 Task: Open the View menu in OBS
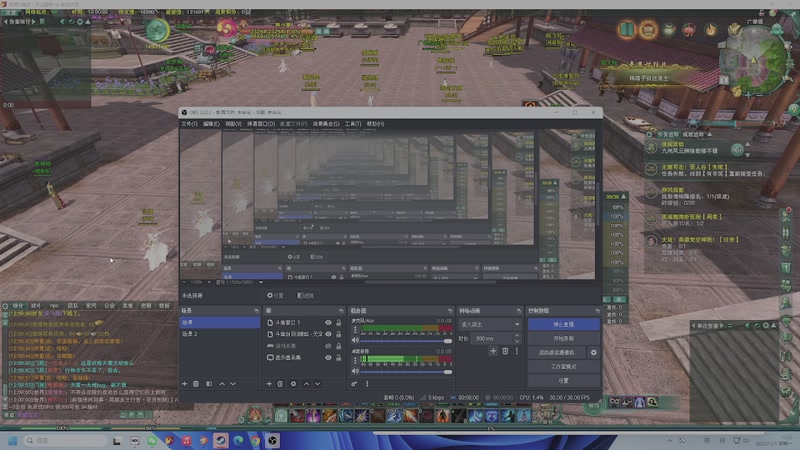[x=233, y=124]
